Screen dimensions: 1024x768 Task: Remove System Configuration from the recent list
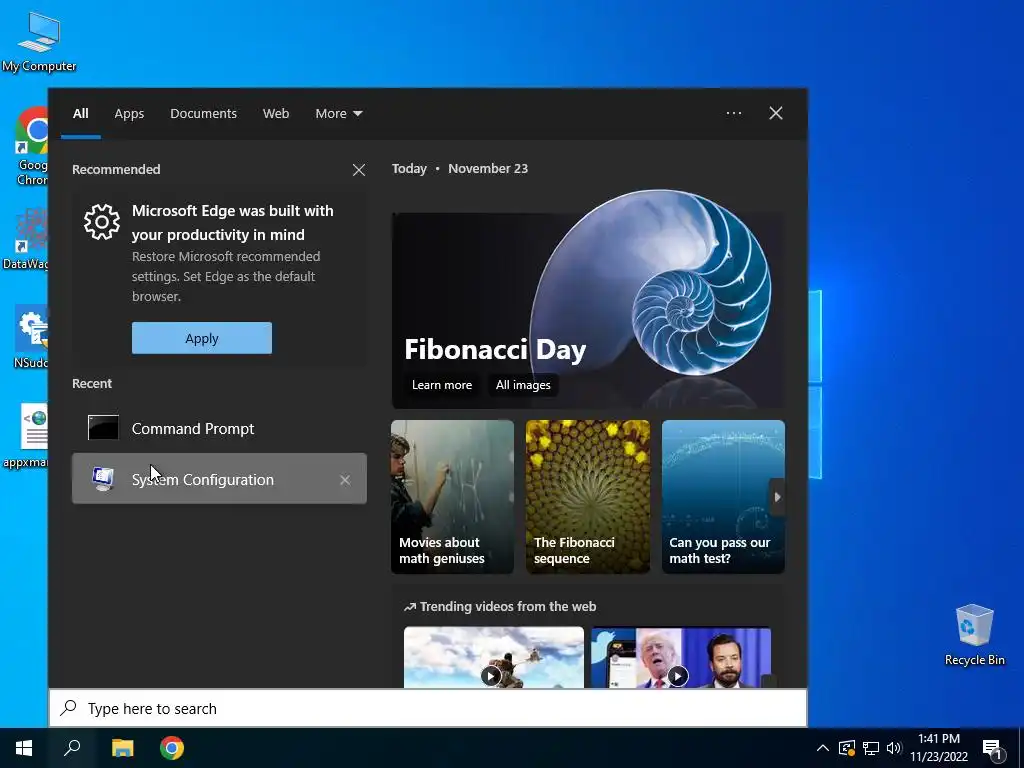(x=345, y=480)
